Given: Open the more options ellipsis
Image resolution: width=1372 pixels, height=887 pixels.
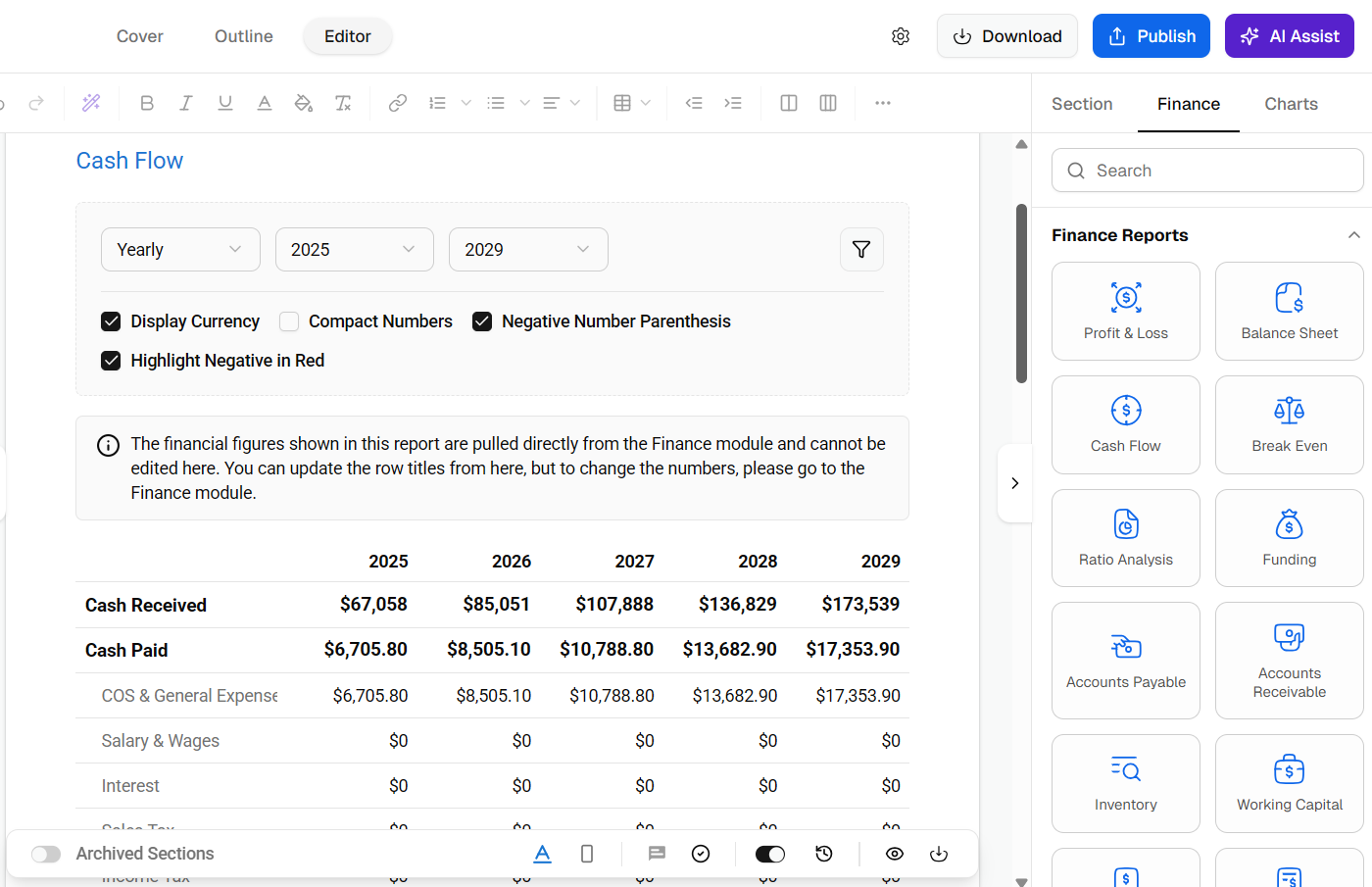Looking at the screenshot, I should [x=883, y=103].
